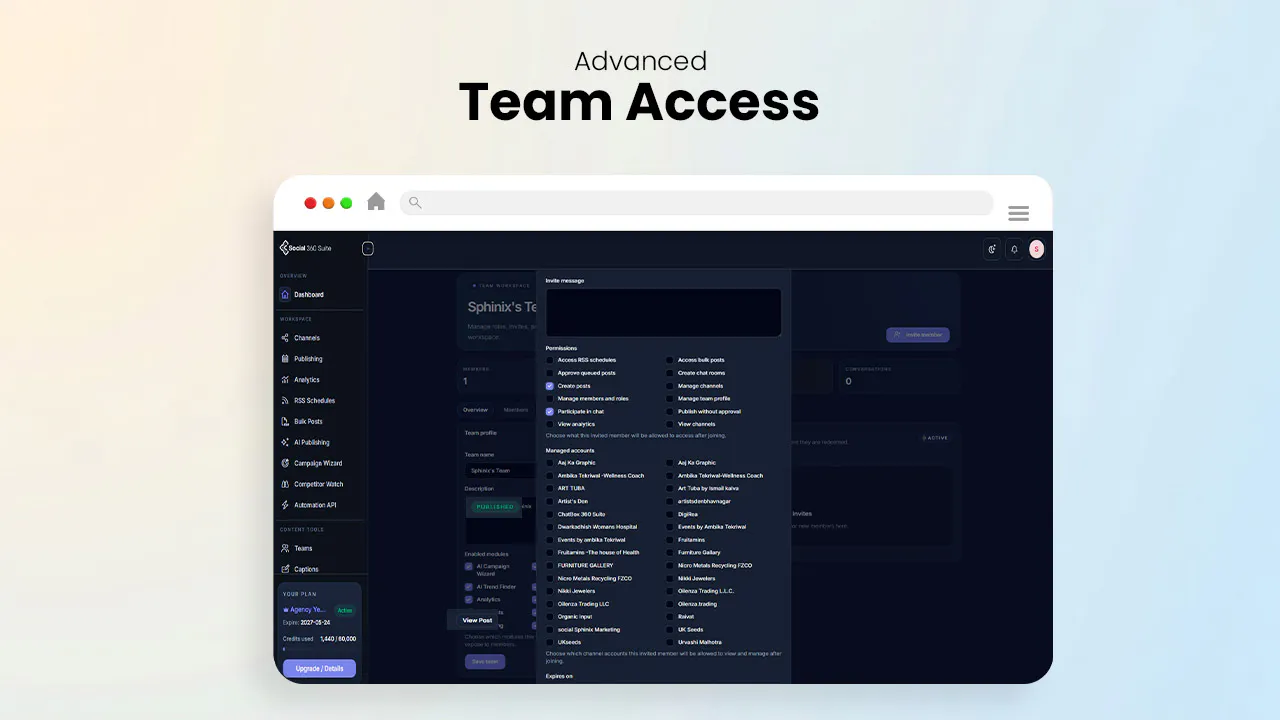Click the Dashboard icon in the sidebar
Screen dimensions: 1280x720
(285, 295)
